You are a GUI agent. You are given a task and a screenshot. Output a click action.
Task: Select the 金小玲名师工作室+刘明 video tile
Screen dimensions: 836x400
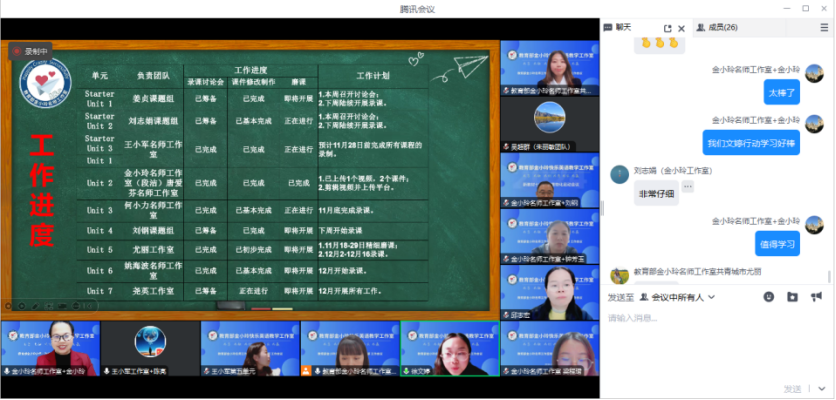pyautogui.click(x=550, y=181)
